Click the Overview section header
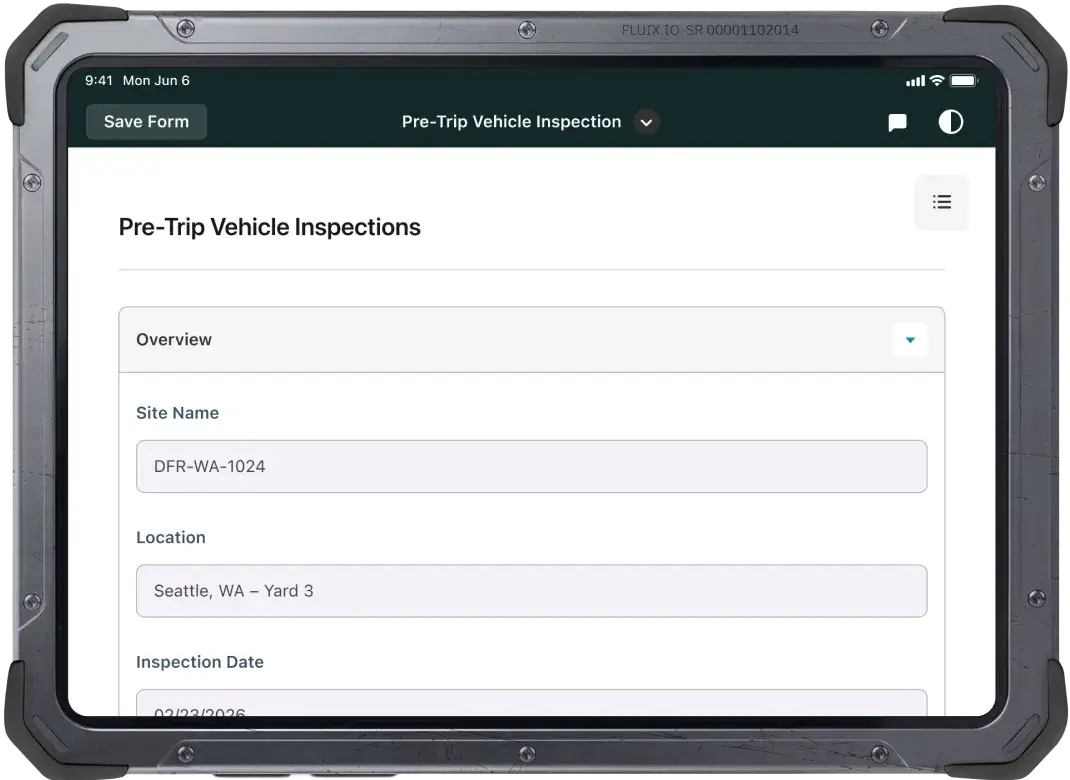This screenshot has width=1070, height=780. click(174, 340)
